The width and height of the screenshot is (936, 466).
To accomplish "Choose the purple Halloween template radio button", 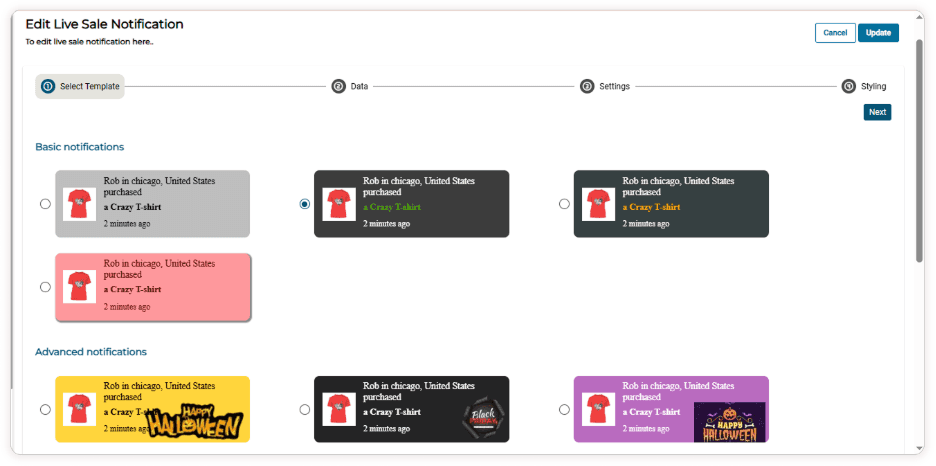I will [564, 409].
